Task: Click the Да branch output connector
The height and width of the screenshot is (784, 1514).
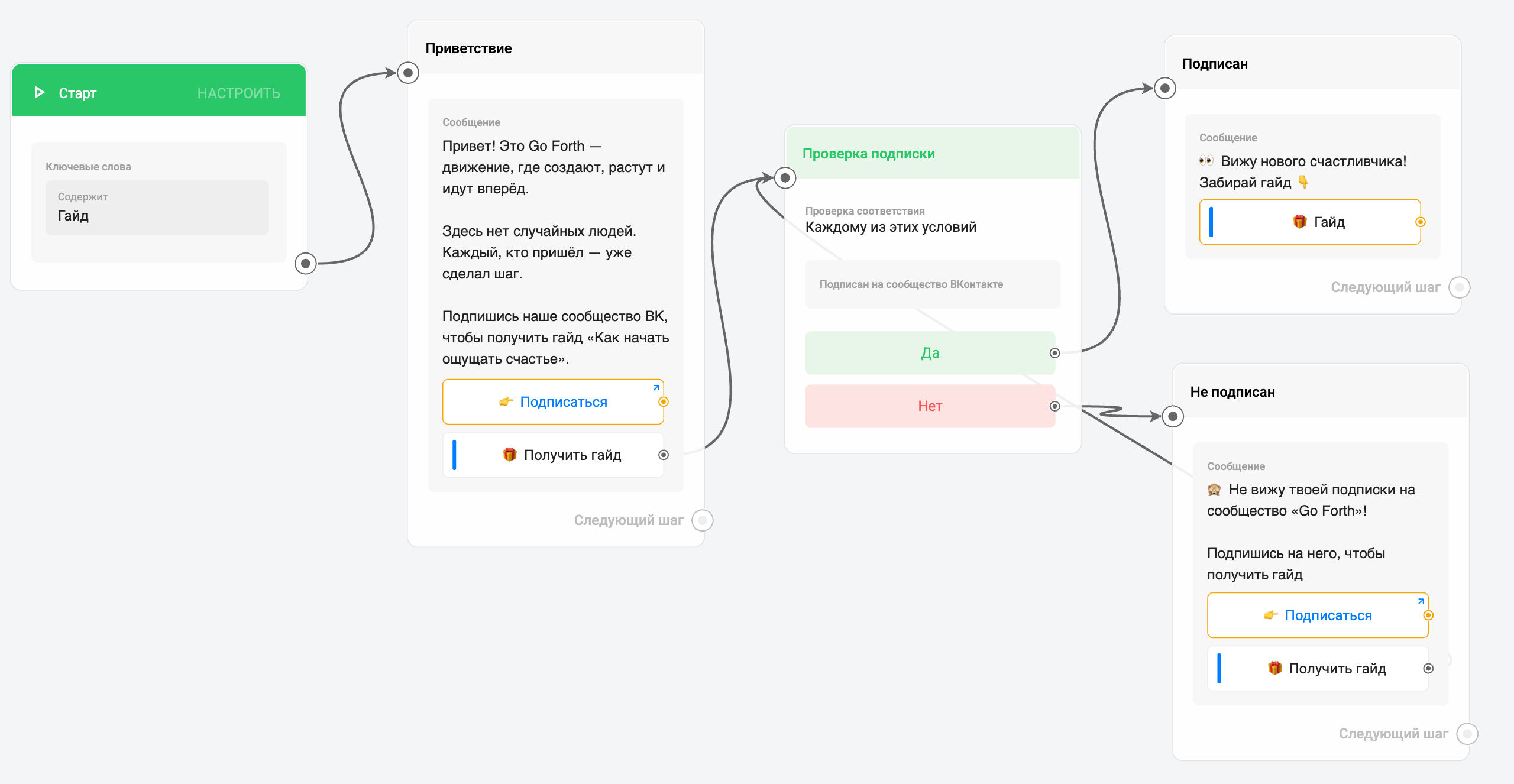Action: [x=1054, y=353]
